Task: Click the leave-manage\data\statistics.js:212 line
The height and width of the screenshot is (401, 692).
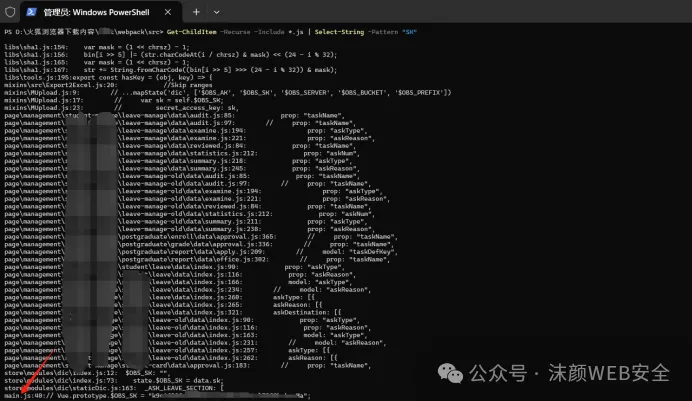Action: [182, 153]
